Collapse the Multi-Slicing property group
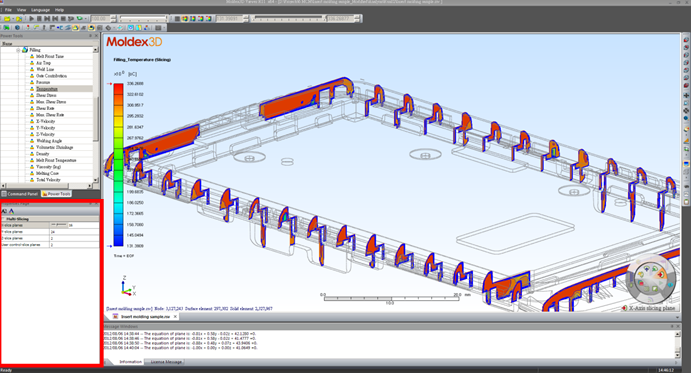 tap(3, 219)
